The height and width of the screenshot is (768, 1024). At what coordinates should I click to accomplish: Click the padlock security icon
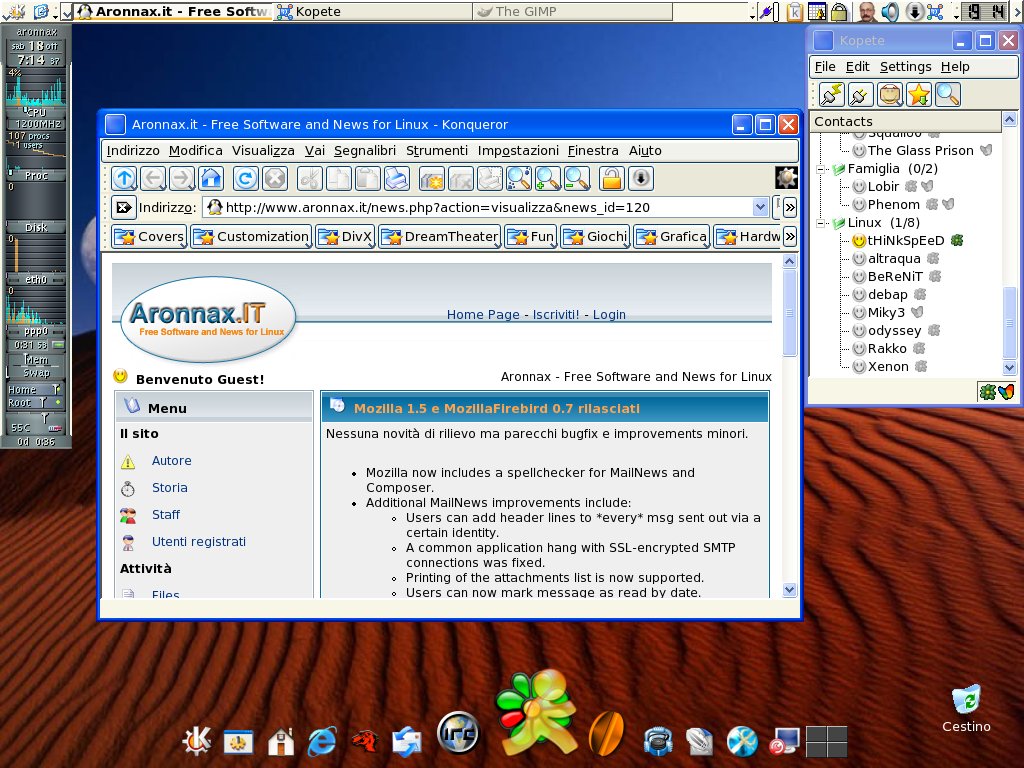point(612,178)
